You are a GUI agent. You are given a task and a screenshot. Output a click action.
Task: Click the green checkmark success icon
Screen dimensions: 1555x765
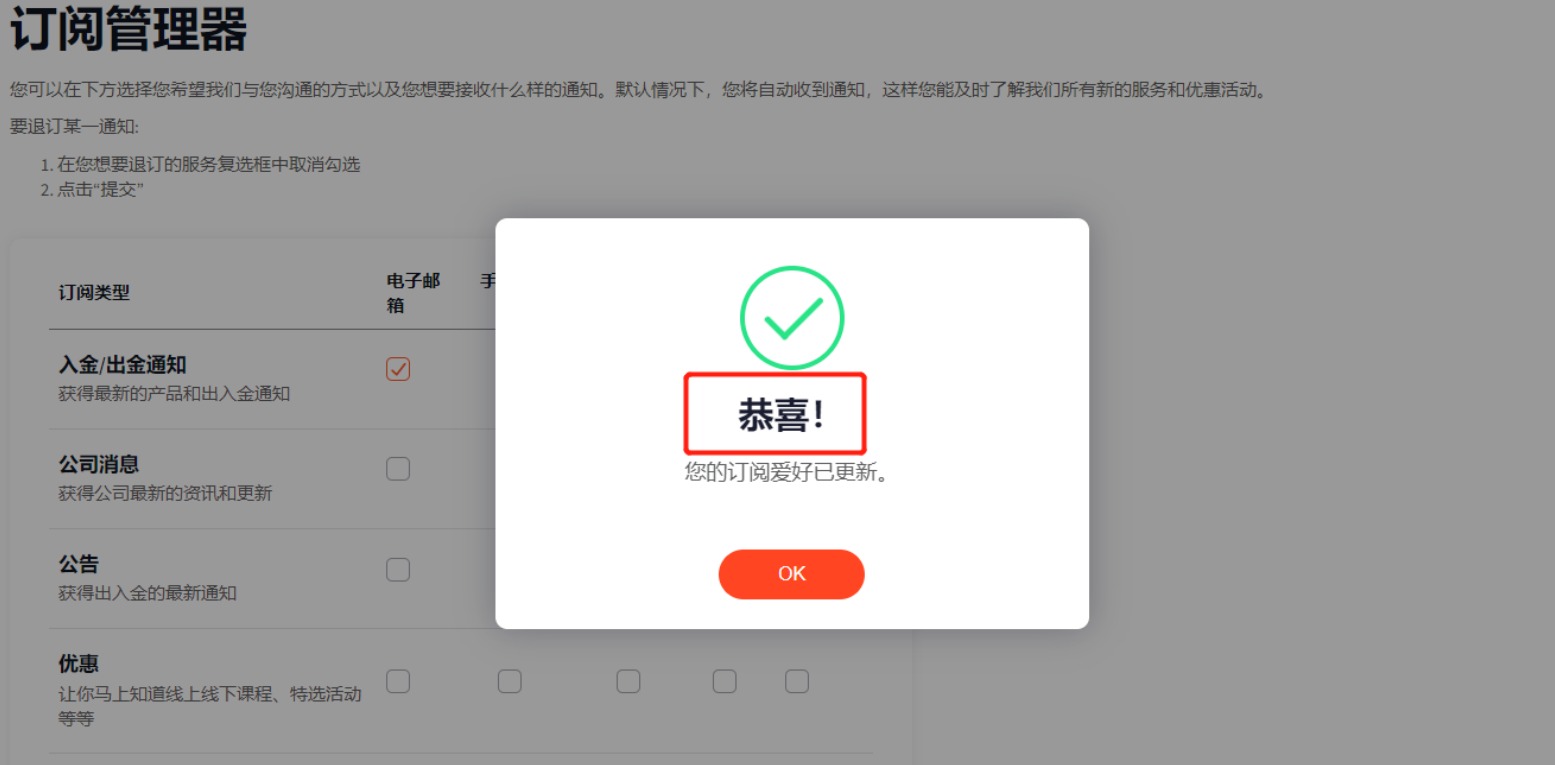pos(792,318)
